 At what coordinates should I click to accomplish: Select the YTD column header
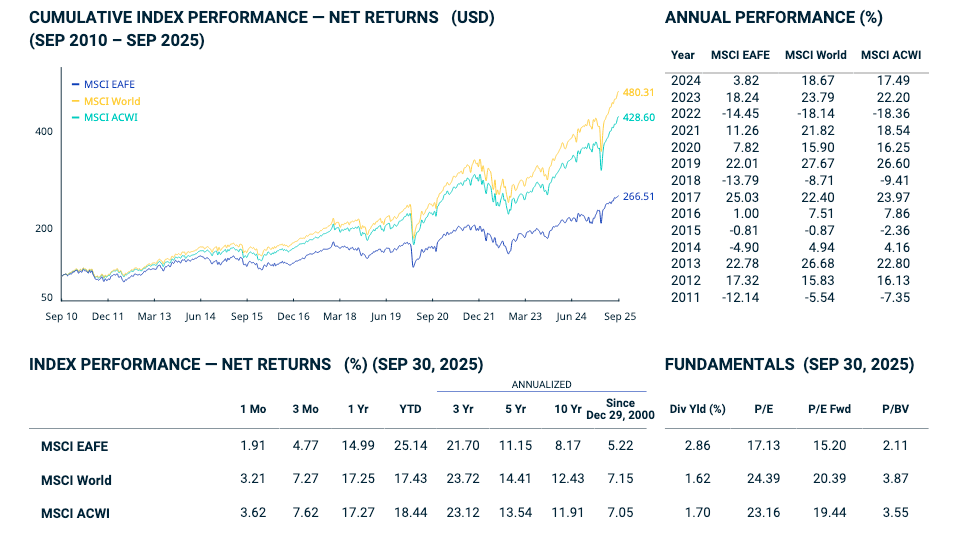(410, 408)
